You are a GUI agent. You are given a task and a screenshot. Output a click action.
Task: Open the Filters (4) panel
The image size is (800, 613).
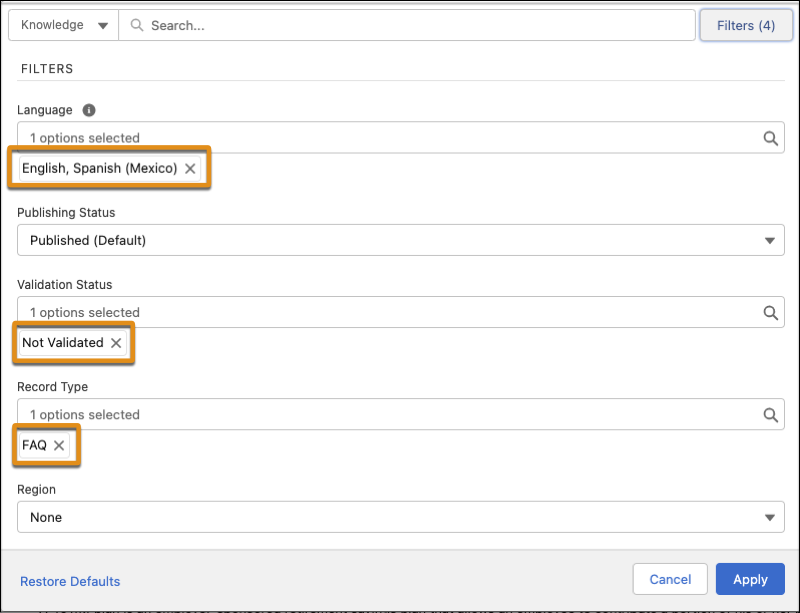[x=746, y=24]
